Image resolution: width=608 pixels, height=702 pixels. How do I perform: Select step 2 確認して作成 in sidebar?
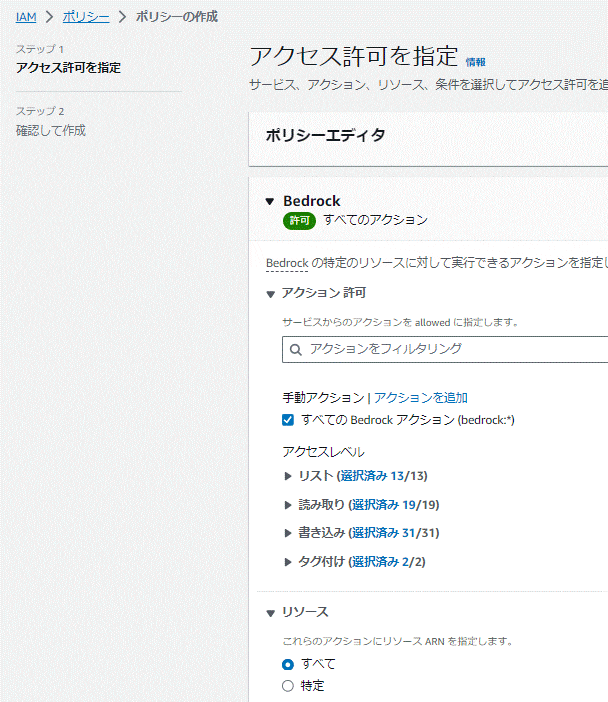coord(51,131)
